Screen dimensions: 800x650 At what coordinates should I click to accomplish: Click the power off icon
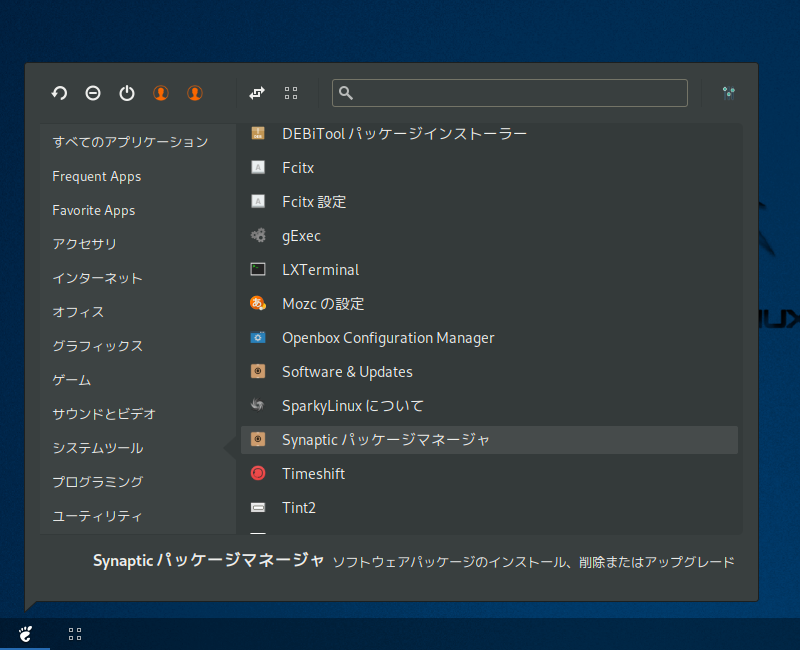(x=127, y=93)
